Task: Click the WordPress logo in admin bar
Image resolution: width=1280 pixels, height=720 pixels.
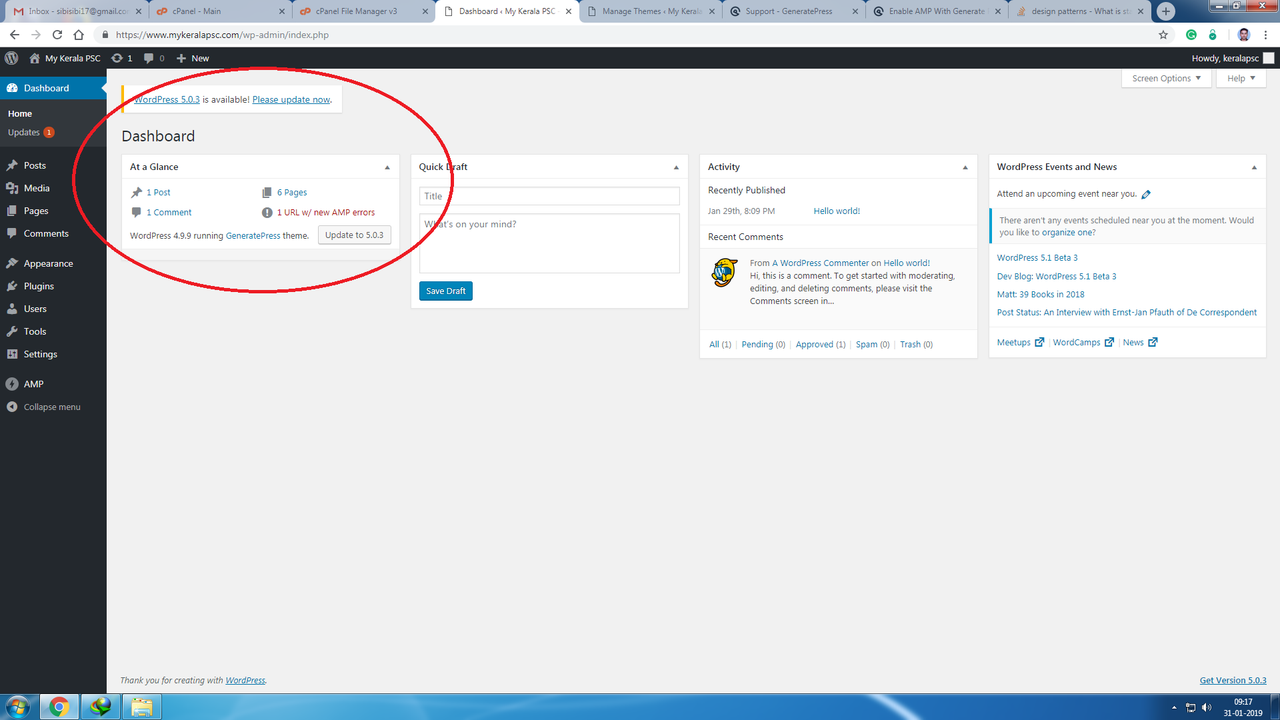Action: coord(11,58)
